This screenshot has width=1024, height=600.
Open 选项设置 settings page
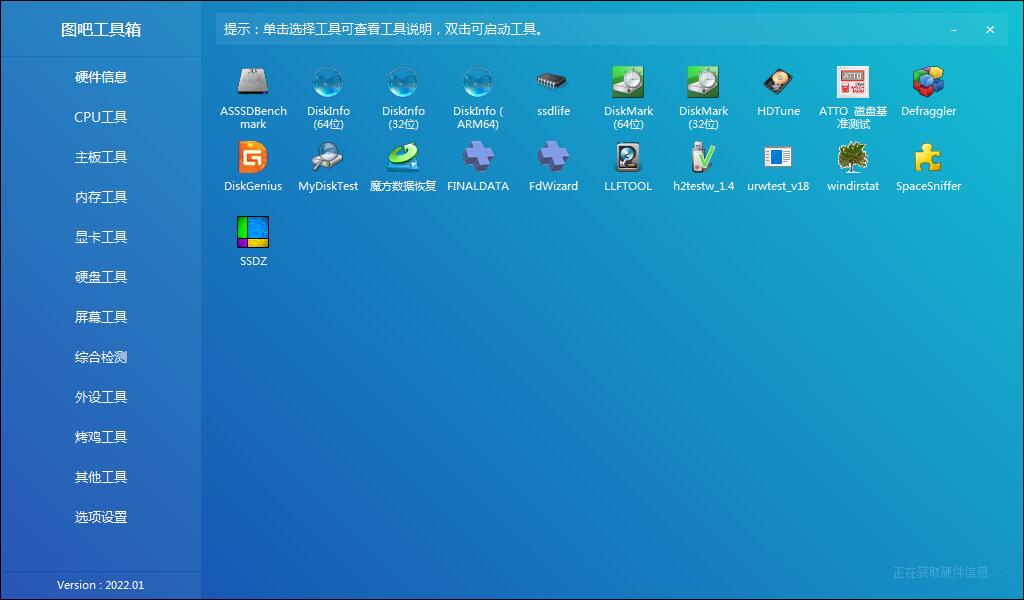[100, 517]
